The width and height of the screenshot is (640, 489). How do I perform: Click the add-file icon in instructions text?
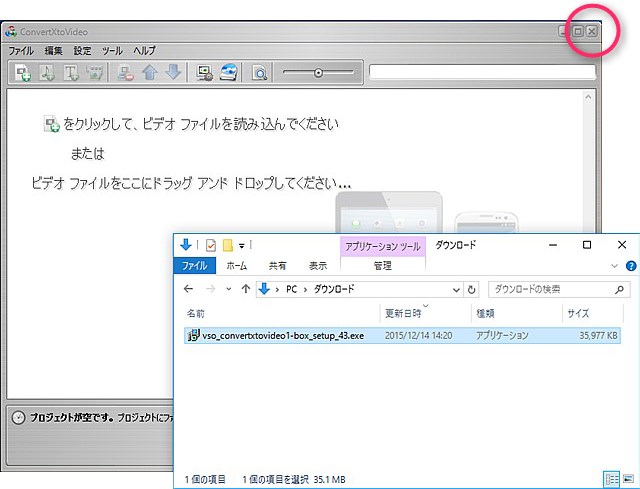[x=52, y=124]
